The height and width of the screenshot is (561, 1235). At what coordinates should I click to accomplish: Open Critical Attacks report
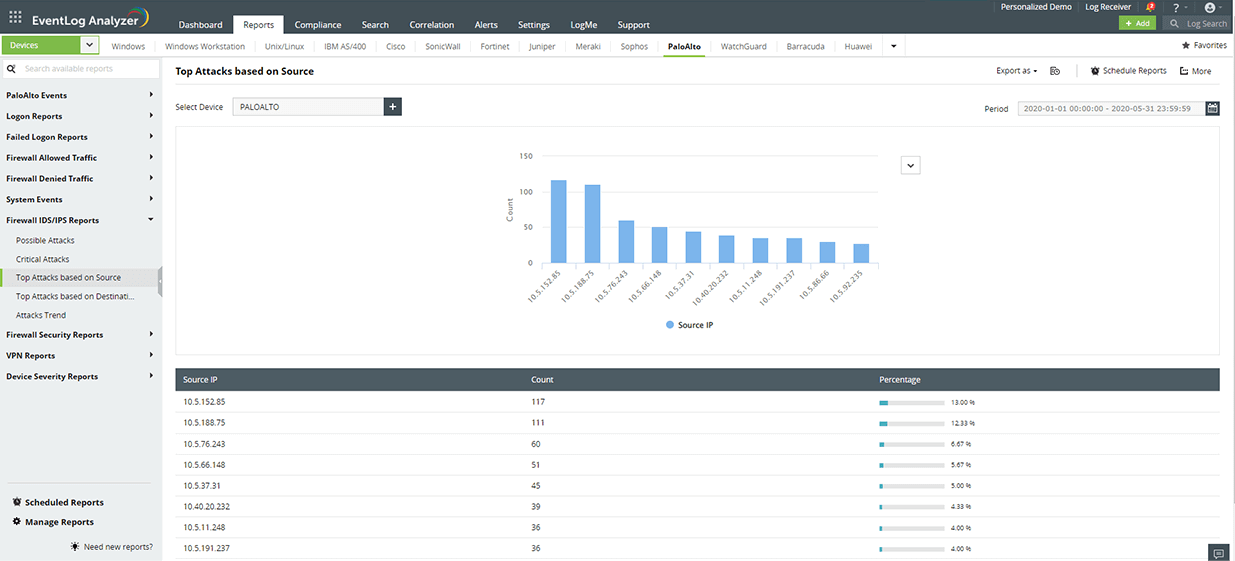pos(43,259)
